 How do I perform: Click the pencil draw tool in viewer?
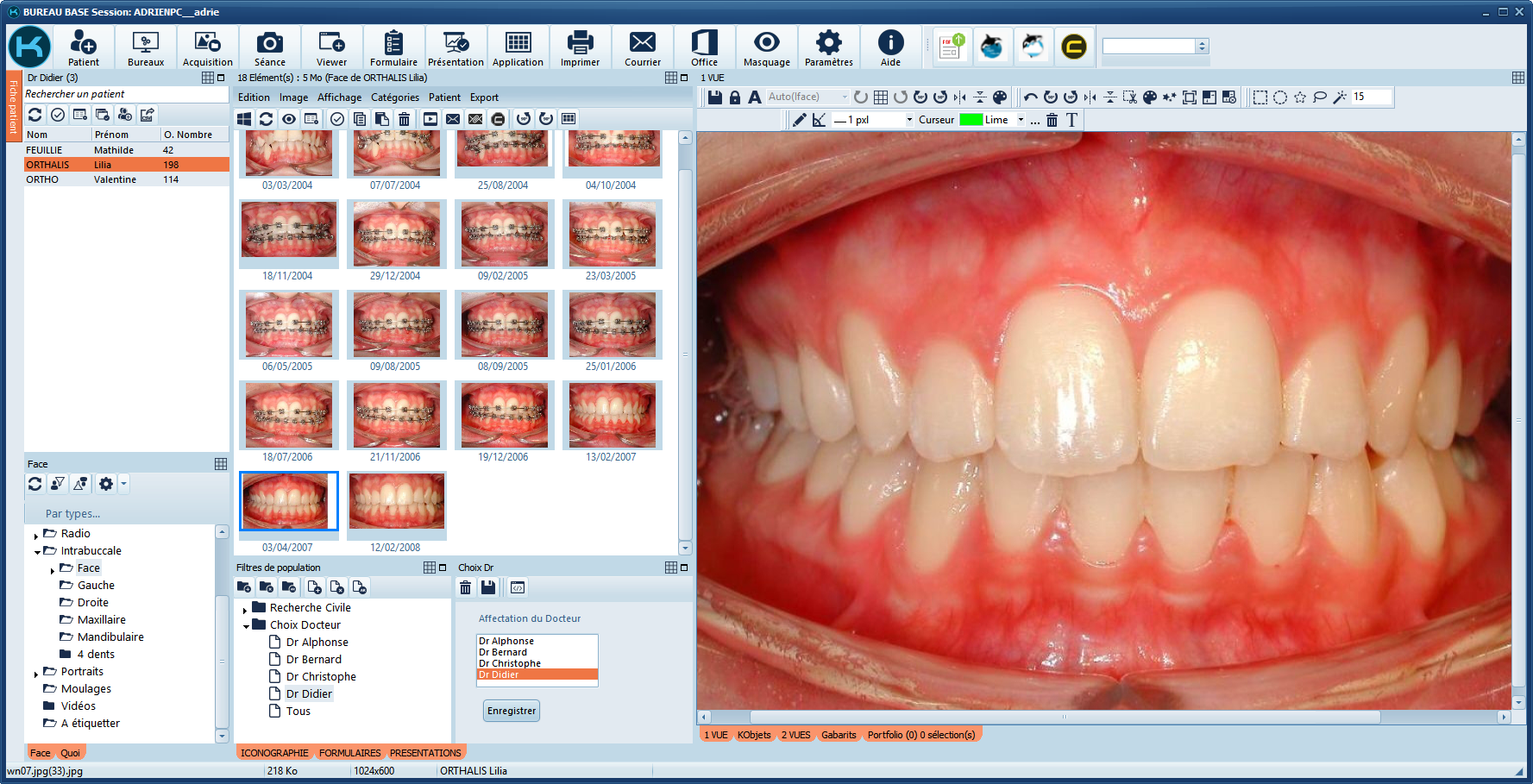pyautogui.click(x=799, y=120)
